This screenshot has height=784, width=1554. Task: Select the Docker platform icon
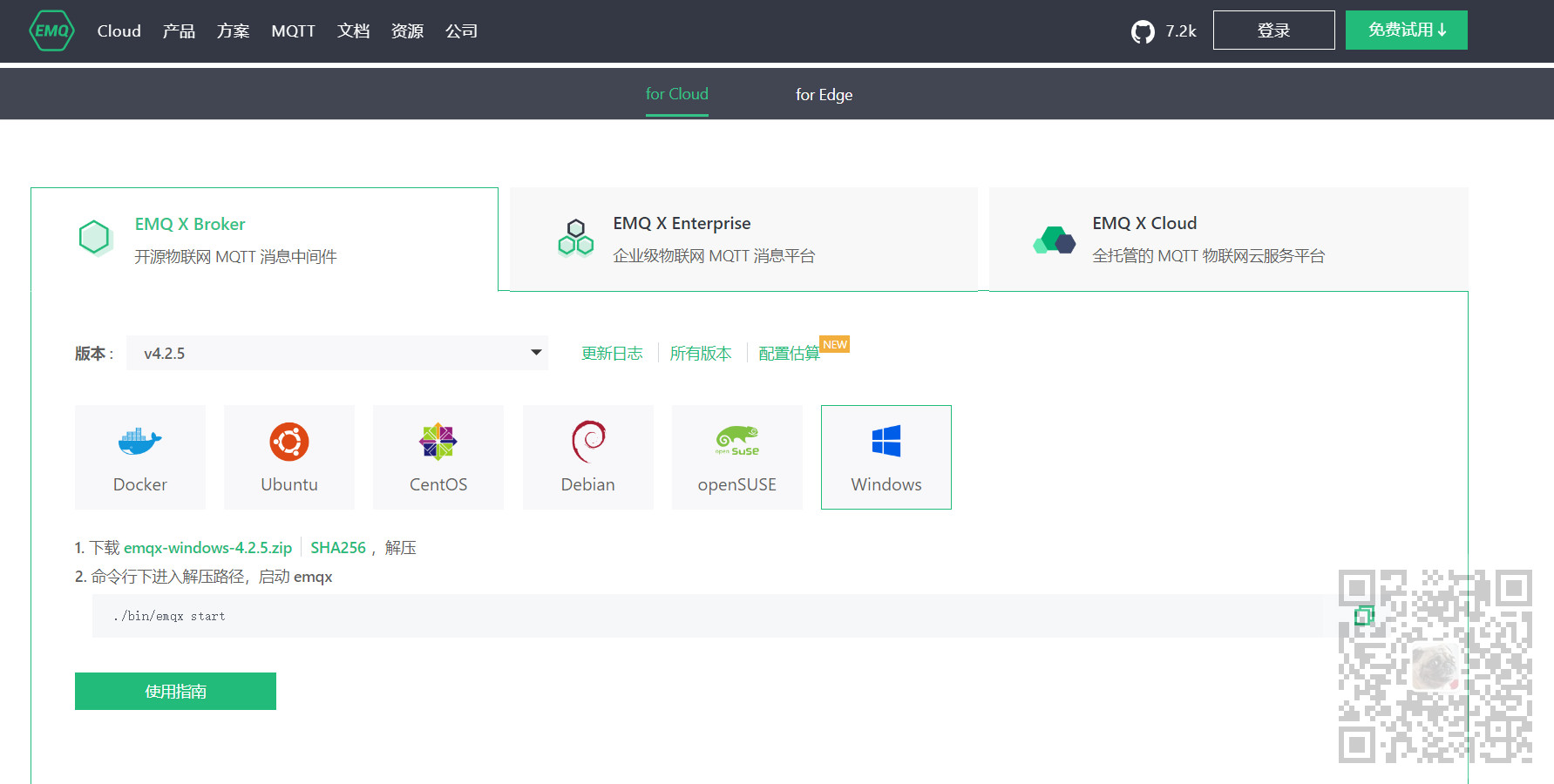click(x=140, y=442)
